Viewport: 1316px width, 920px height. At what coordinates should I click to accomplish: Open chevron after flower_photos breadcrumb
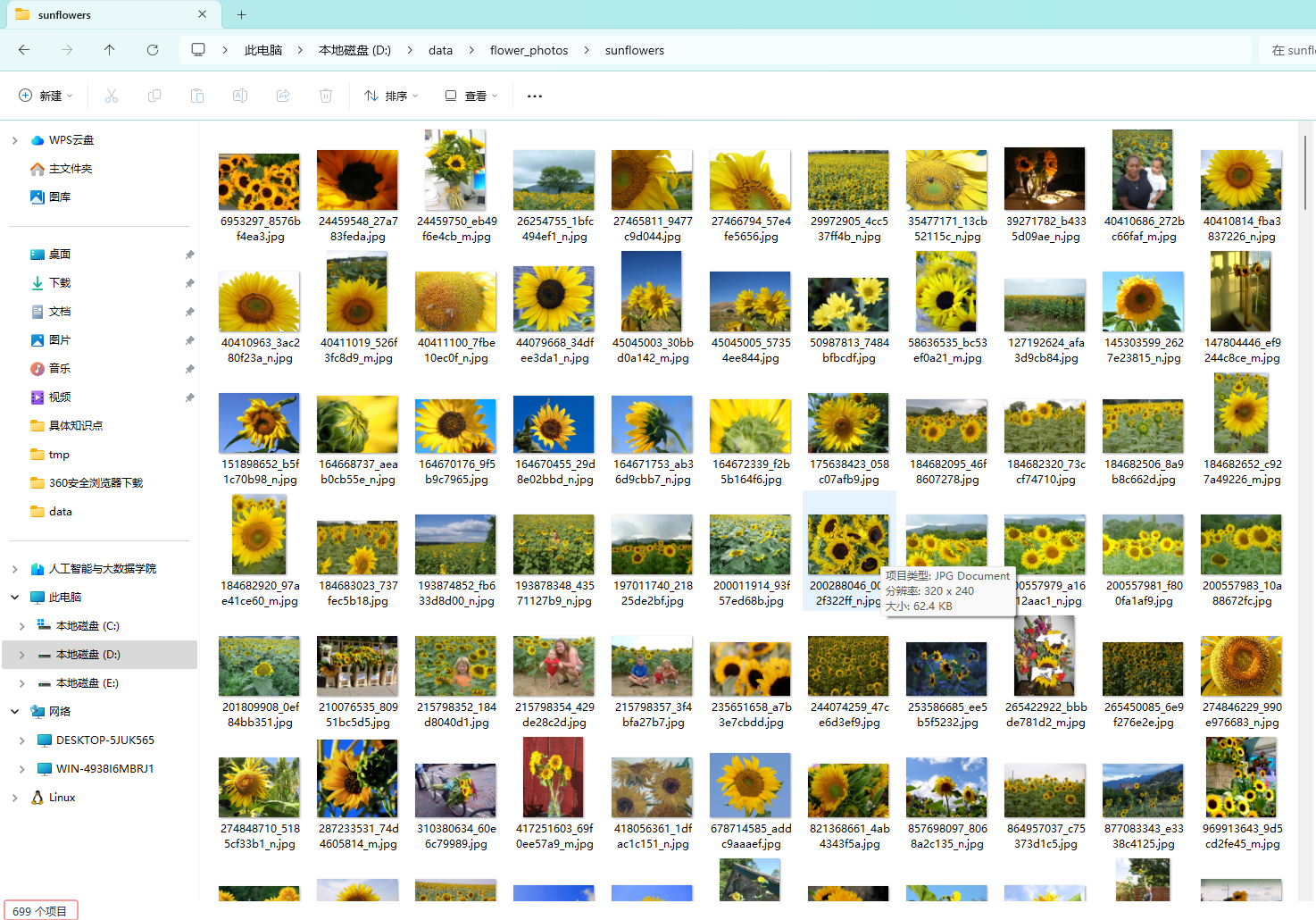click(x=587, y=50)
